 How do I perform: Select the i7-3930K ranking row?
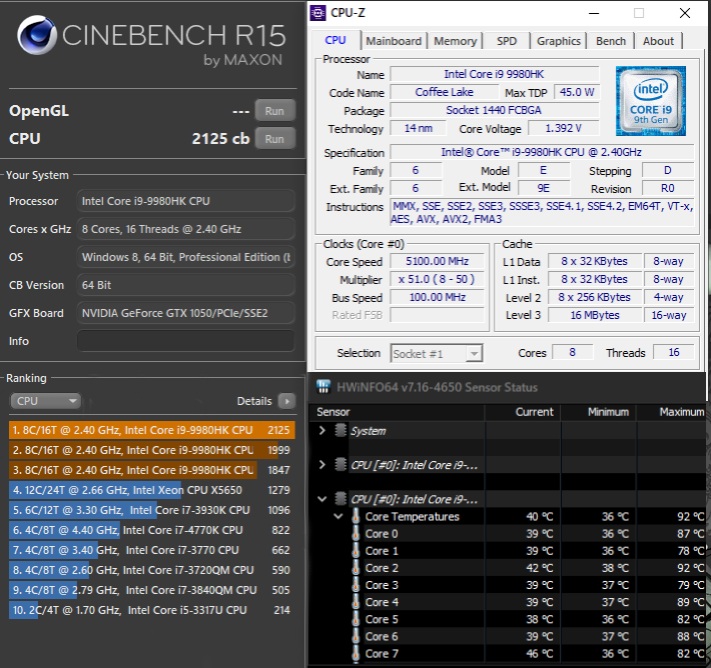coord(152,510)
